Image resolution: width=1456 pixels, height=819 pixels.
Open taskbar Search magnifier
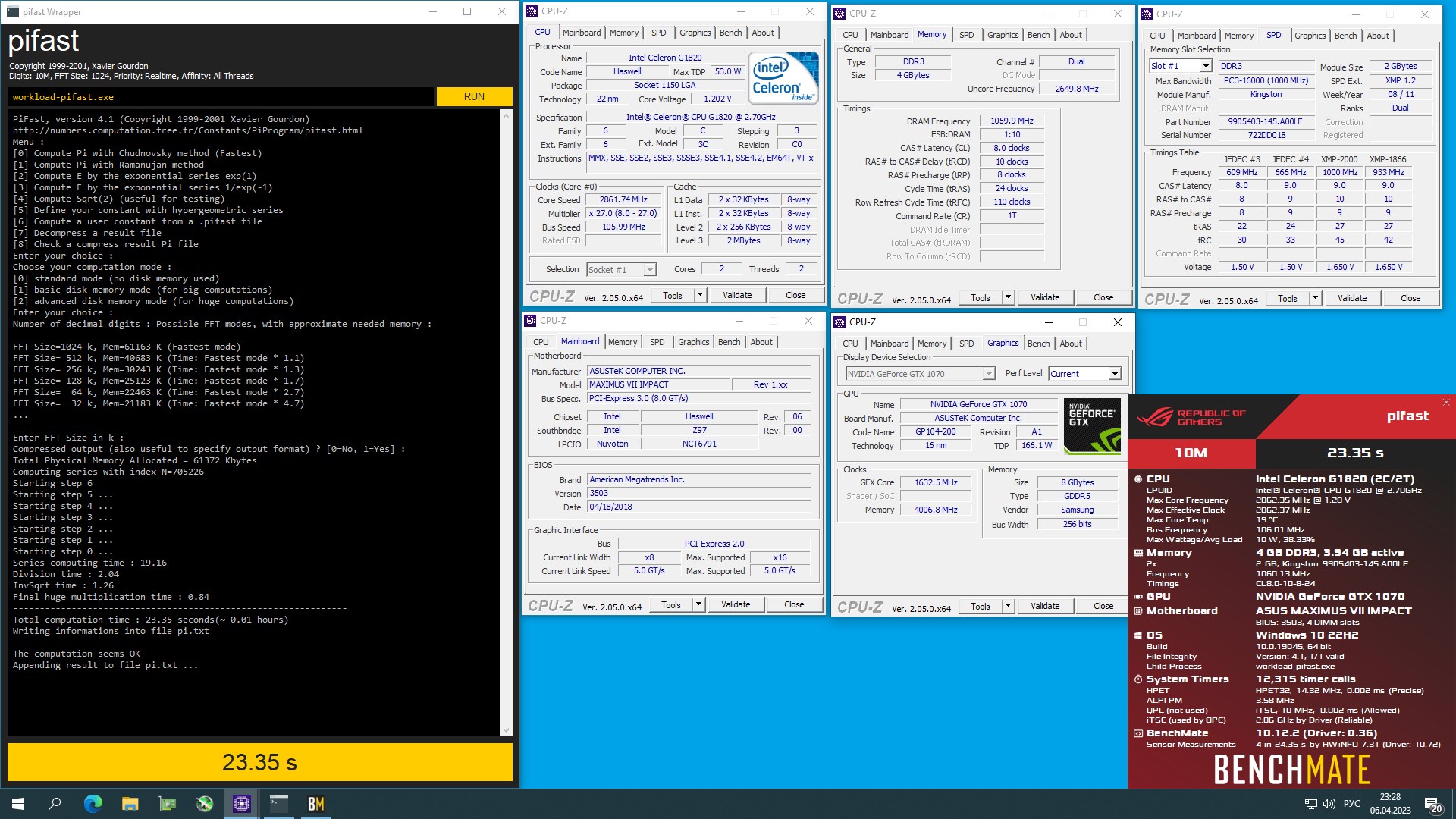click(55, 804)
